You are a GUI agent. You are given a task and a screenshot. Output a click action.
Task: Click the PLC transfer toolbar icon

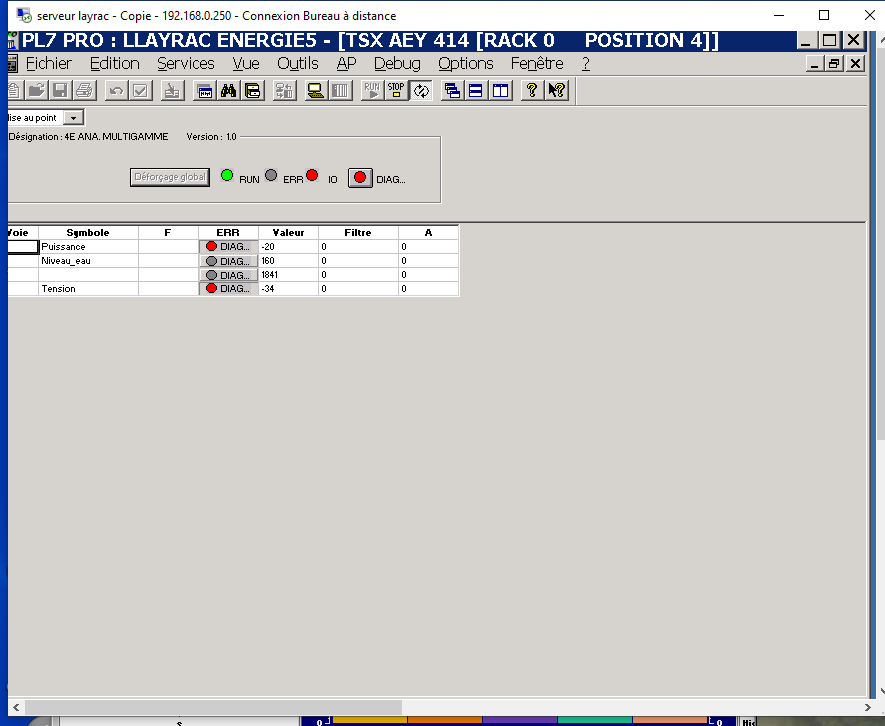284,90
